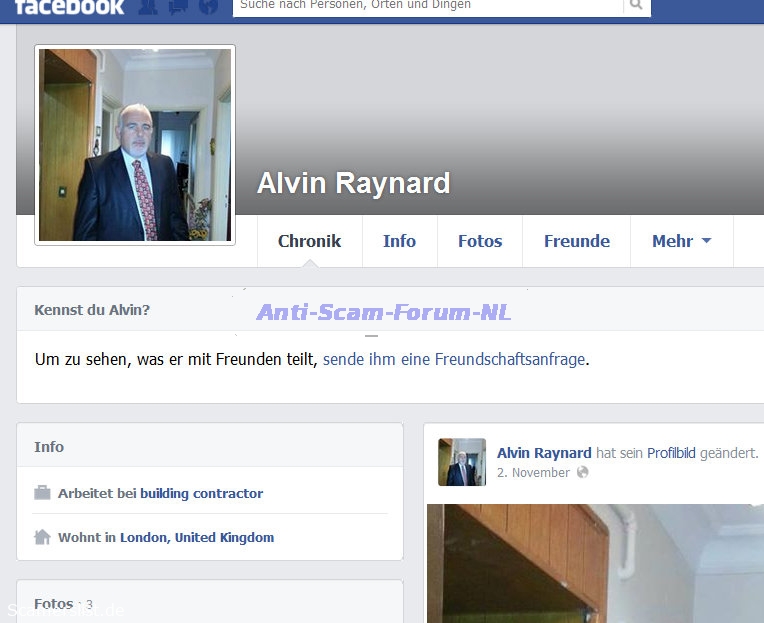Screen dimensions: 764x623
Task: Click the small post avatar of Alvin Raynard
Action: pyautogui.click(x=462, y=462)
